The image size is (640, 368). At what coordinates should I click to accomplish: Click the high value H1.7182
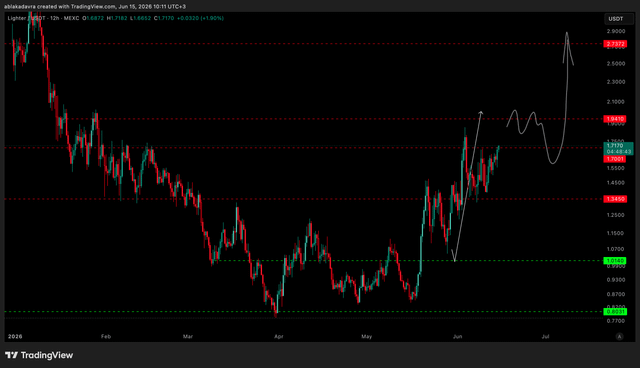[x=117, y=18]
